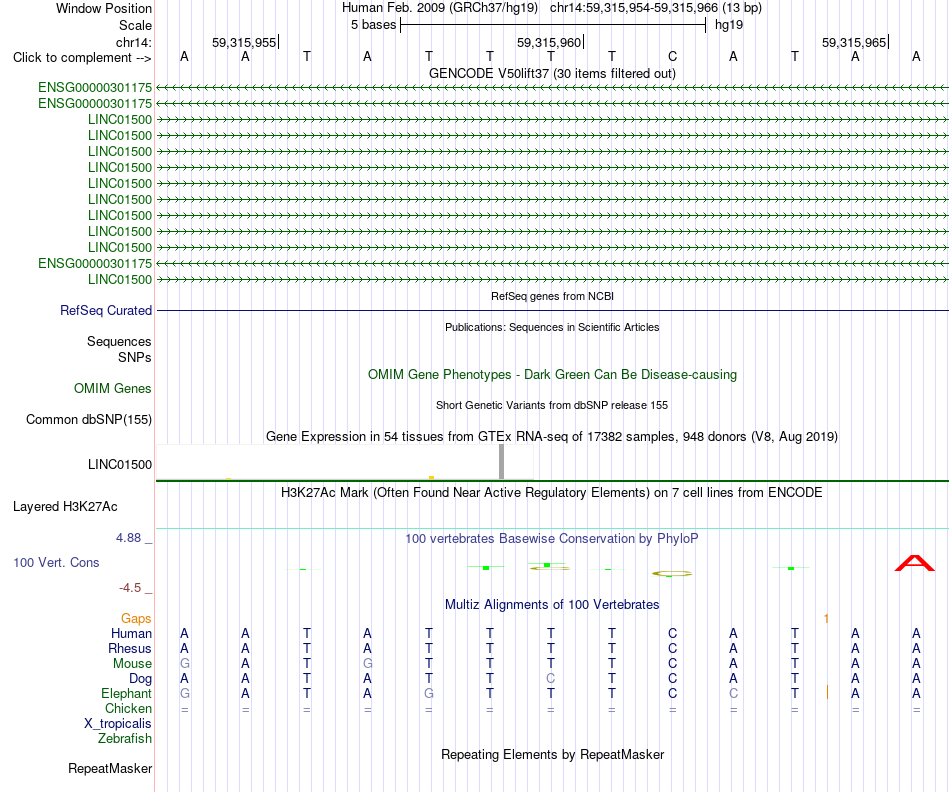Open 'Short Genetic Variants from dbSNP release 155'
Image resolution: width=950 pixels, height=792 pixels.
[552, 405]
